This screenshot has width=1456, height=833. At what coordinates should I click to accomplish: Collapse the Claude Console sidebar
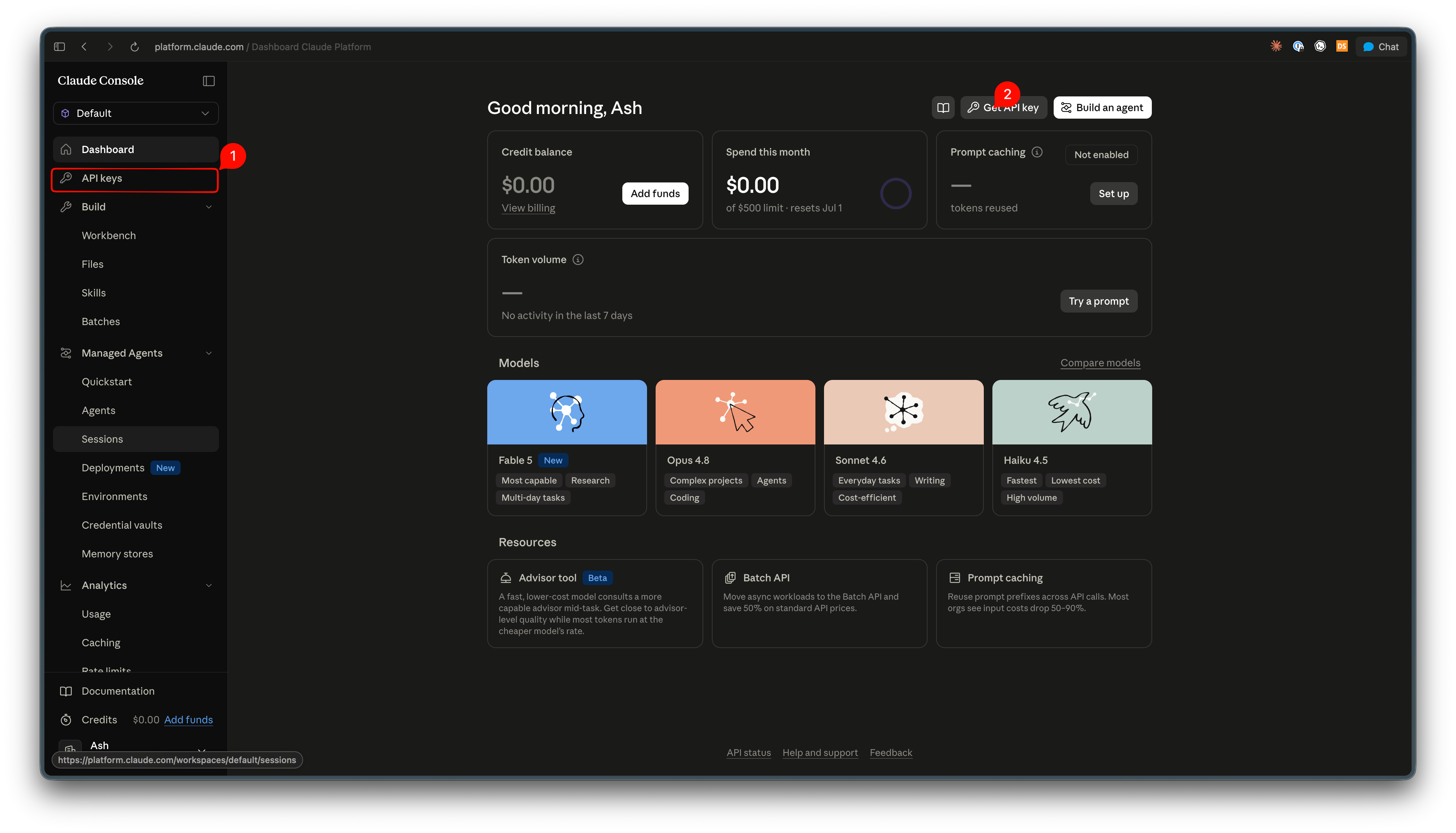point(209,81)
